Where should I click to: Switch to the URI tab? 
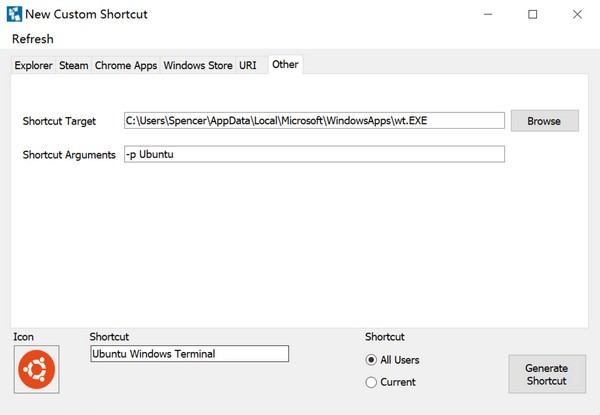(248, 66)
